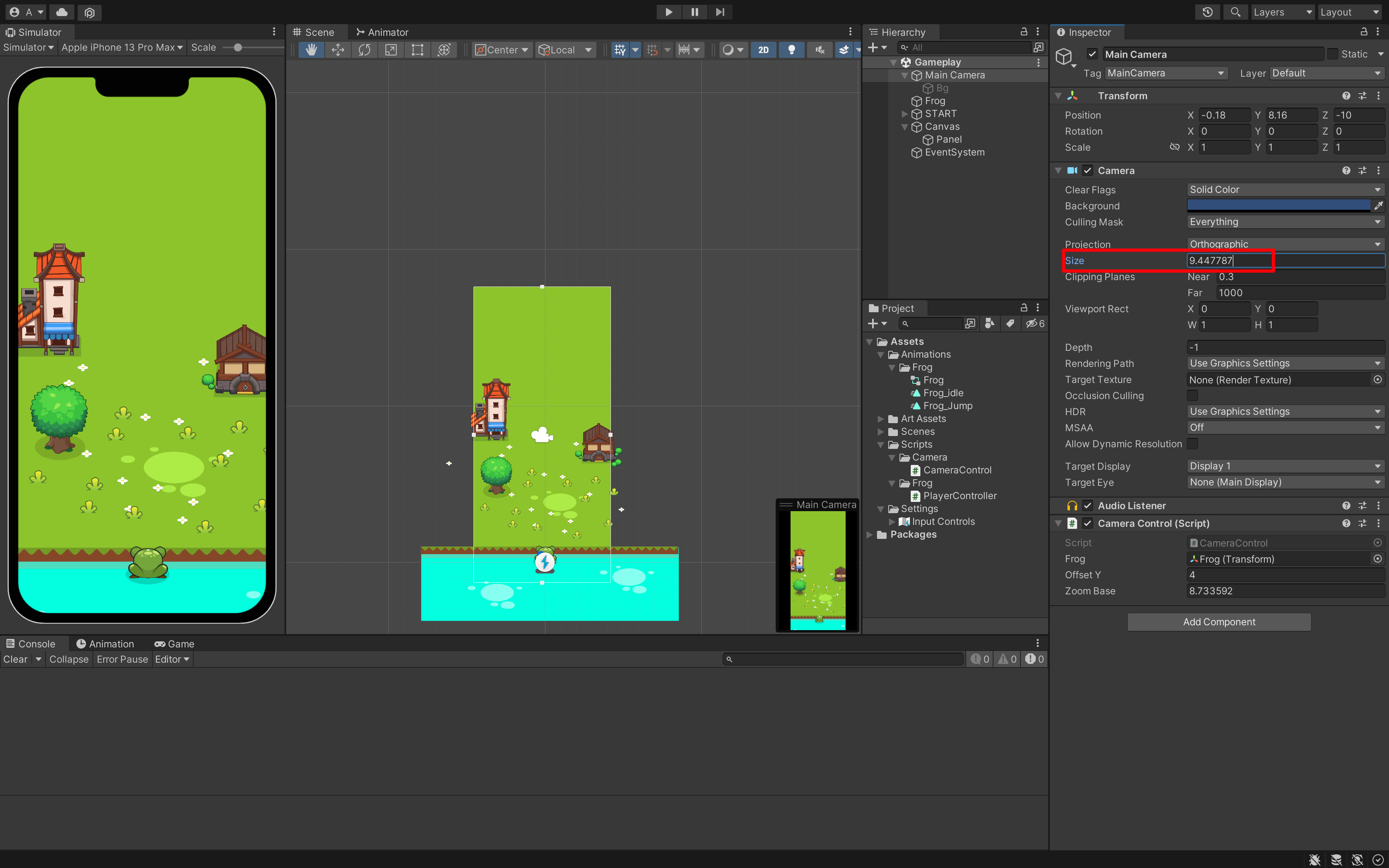Toggle the Static checkbox

pyautogui.click(x=1332, y=54)
